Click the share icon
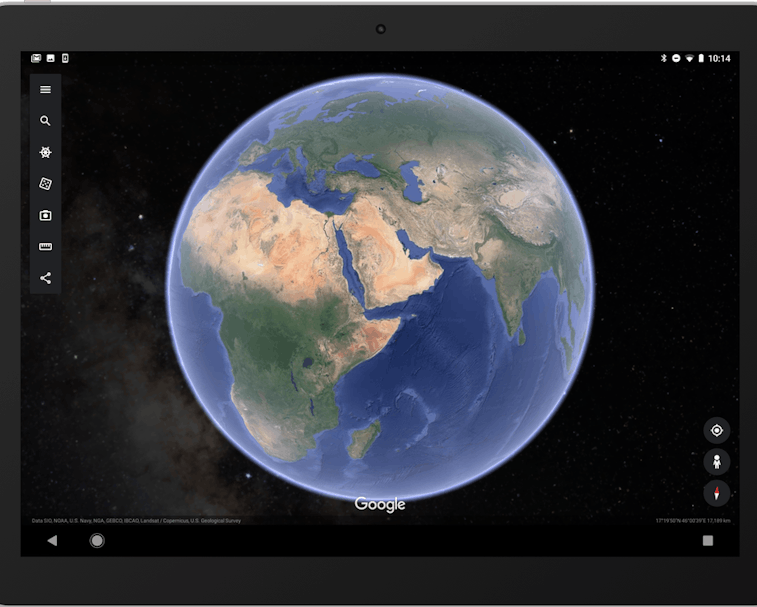Screen dimensions: 757x607 45,278
